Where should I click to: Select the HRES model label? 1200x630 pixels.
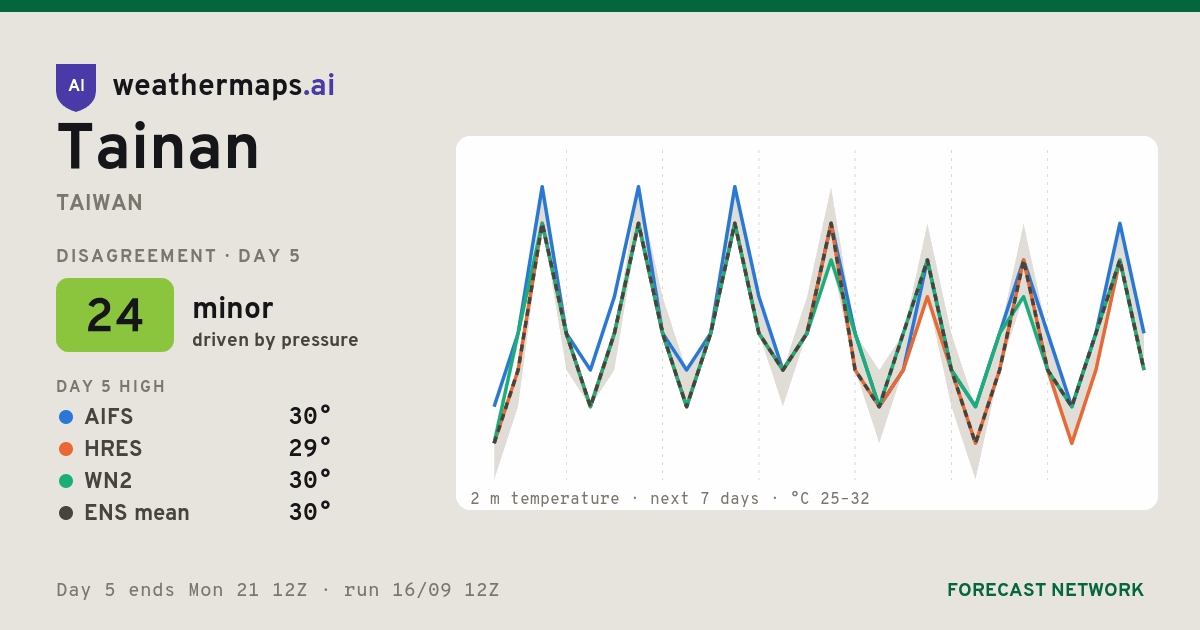pyautogui.click(x=113, y=449)
